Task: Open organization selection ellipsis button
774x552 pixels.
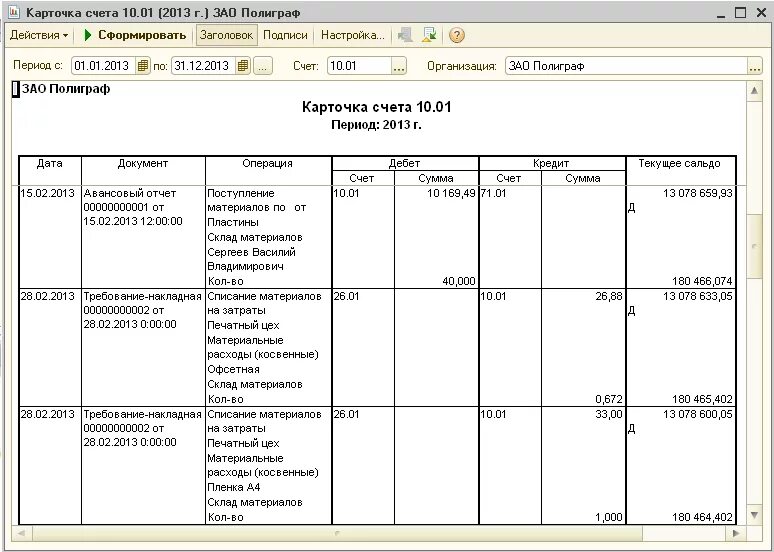Action: click(755, 66)
